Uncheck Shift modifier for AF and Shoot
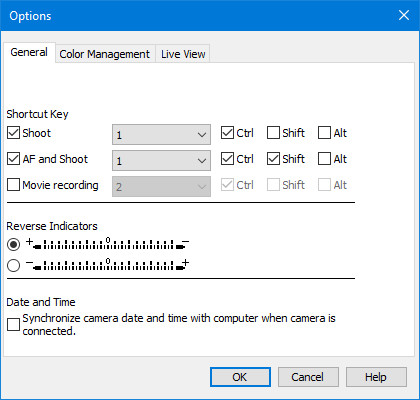 tap(273, 159)
